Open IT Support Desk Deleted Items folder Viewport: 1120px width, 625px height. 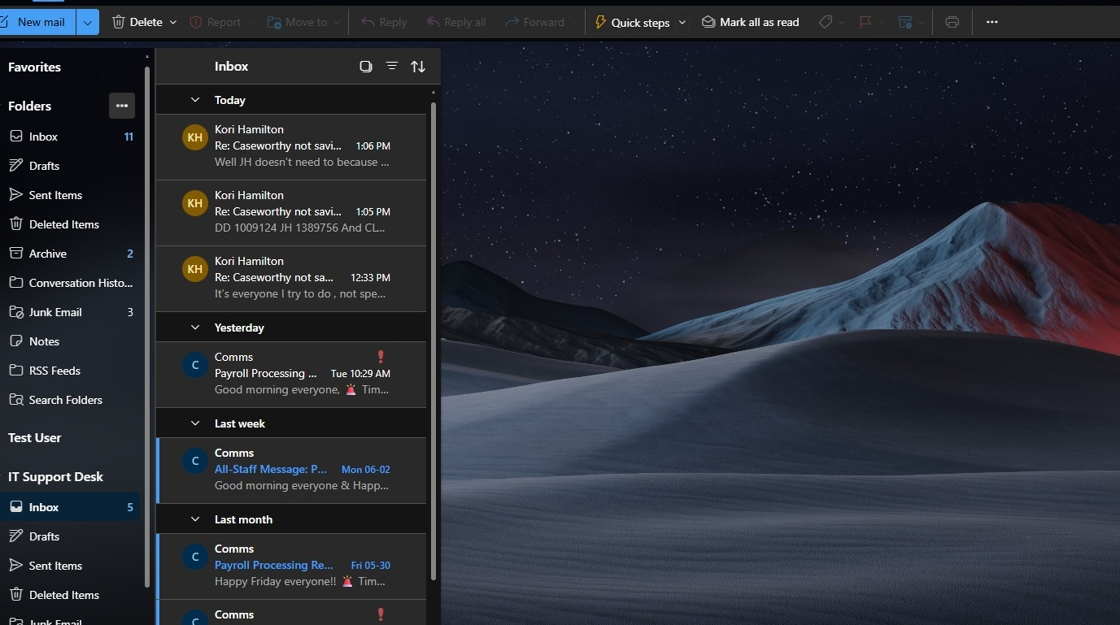pos(71,595)
